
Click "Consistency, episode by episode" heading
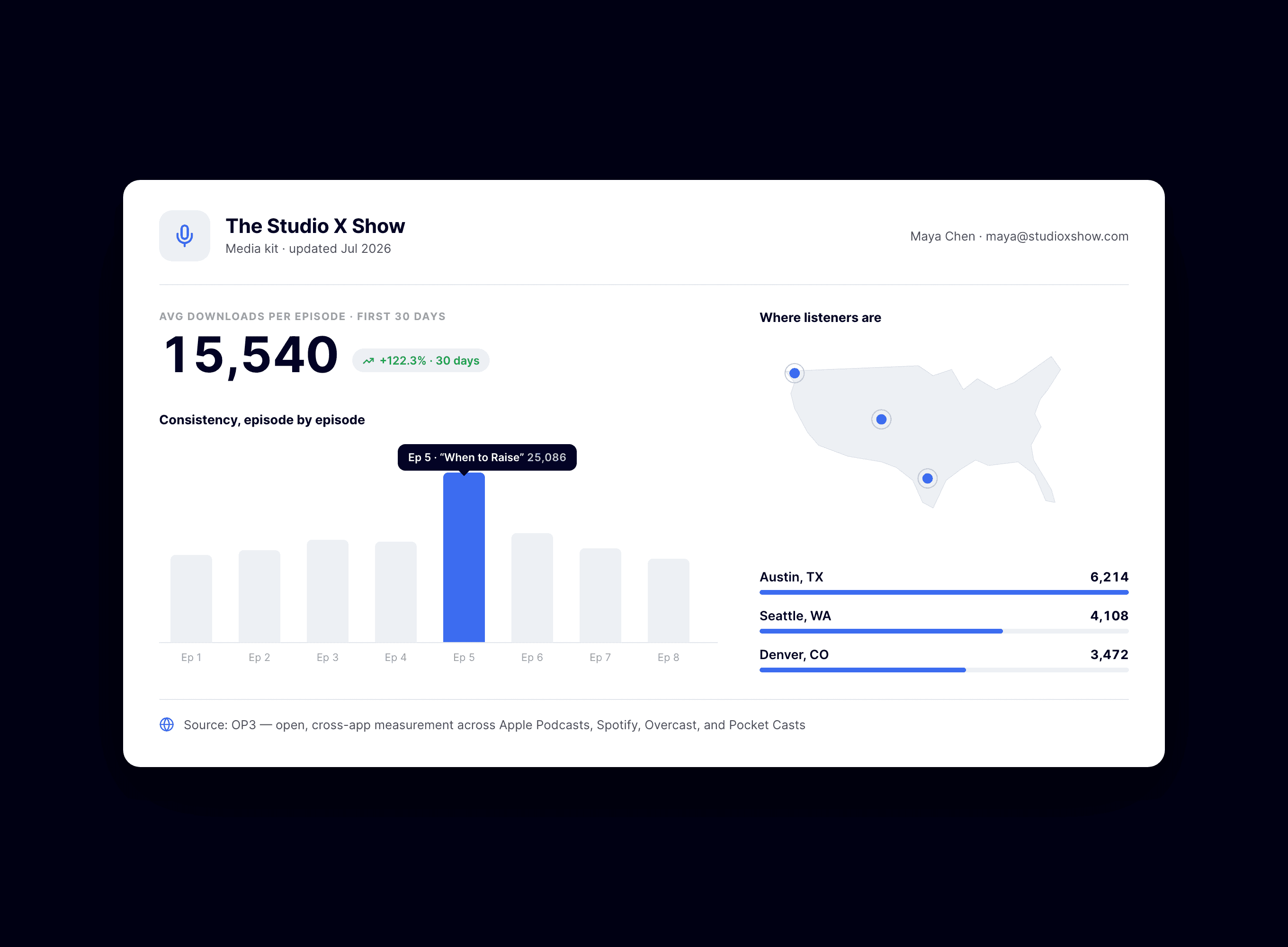pos(262,420)
